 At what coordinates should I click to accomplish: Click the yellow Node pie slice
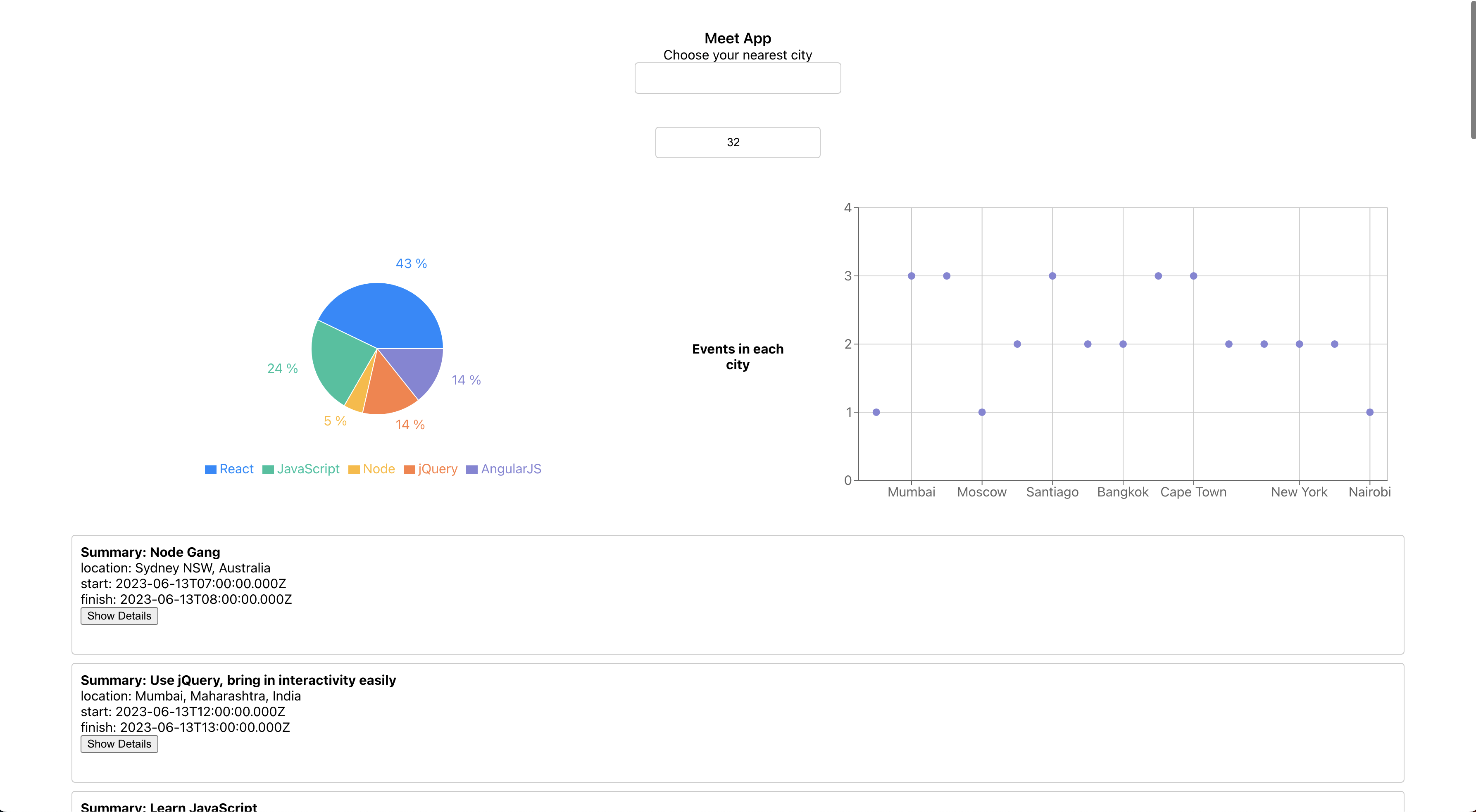click(x=359, y=395)
